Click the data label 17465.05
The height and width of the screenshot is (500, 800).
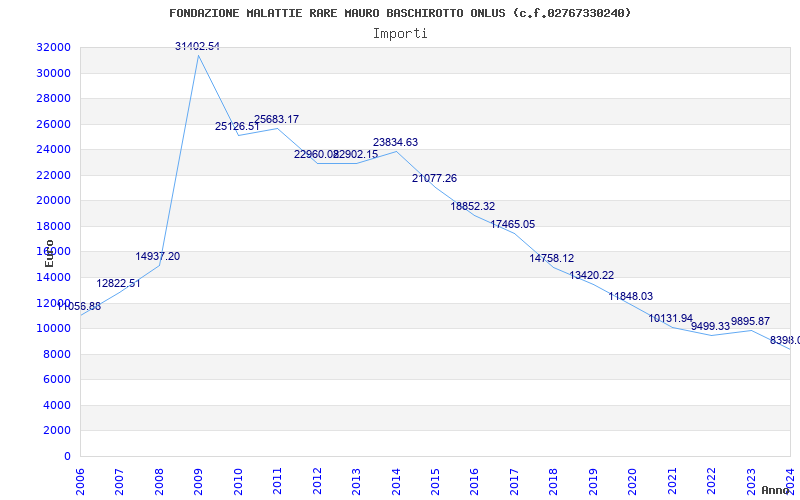coord(513,224)
